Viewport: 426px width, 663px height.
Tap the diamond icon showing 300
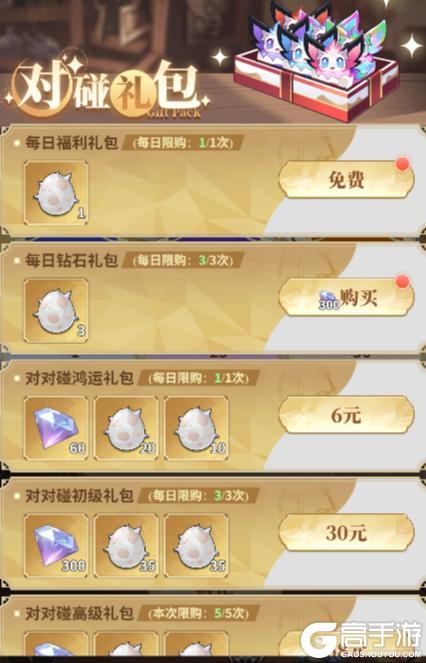[x=56, y=545]
